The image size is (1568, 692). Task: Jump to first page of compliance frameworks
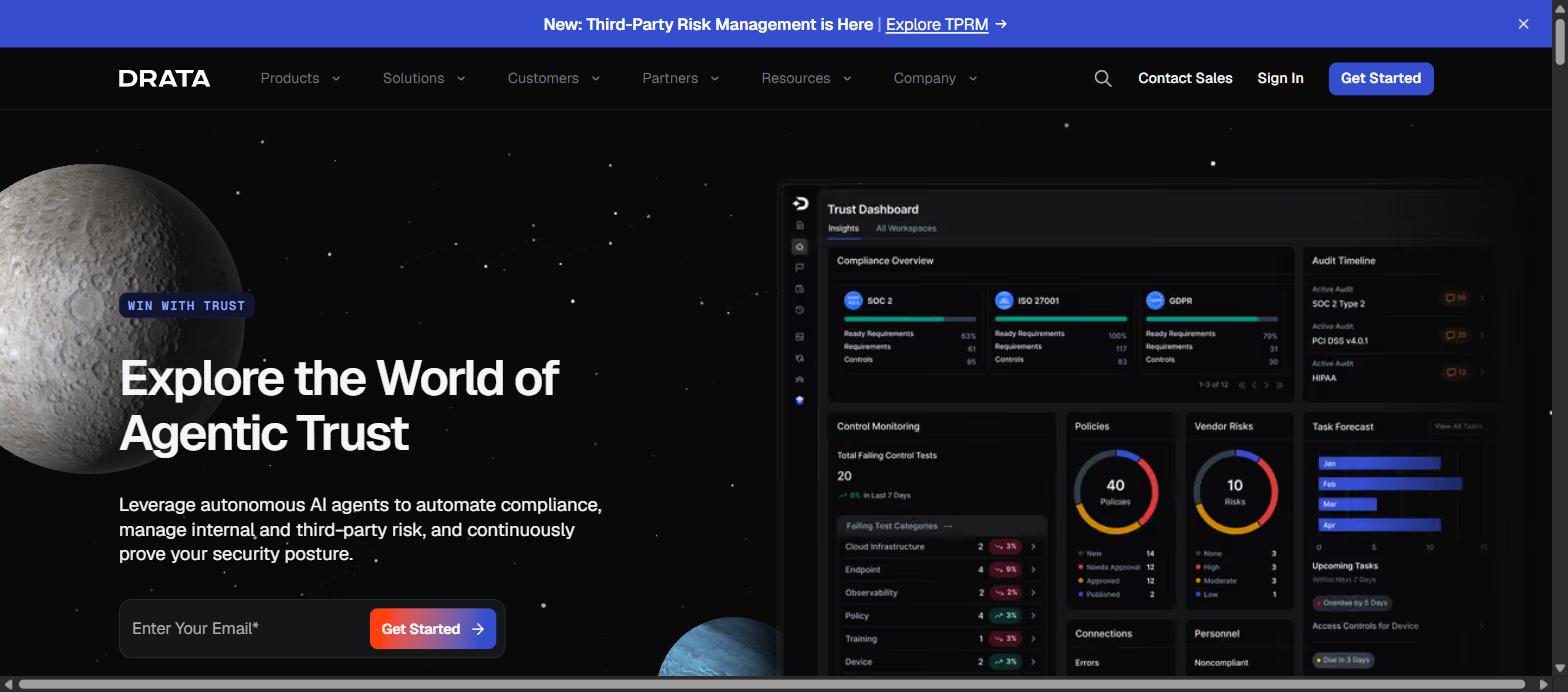click(x=1242, y=385)
